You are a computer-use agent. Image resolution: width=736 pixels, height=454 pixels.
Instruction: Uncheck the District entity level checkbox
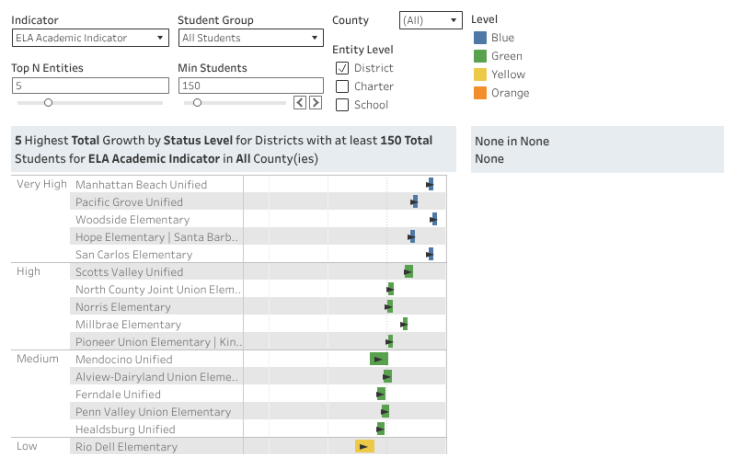[x=342, y=68]
